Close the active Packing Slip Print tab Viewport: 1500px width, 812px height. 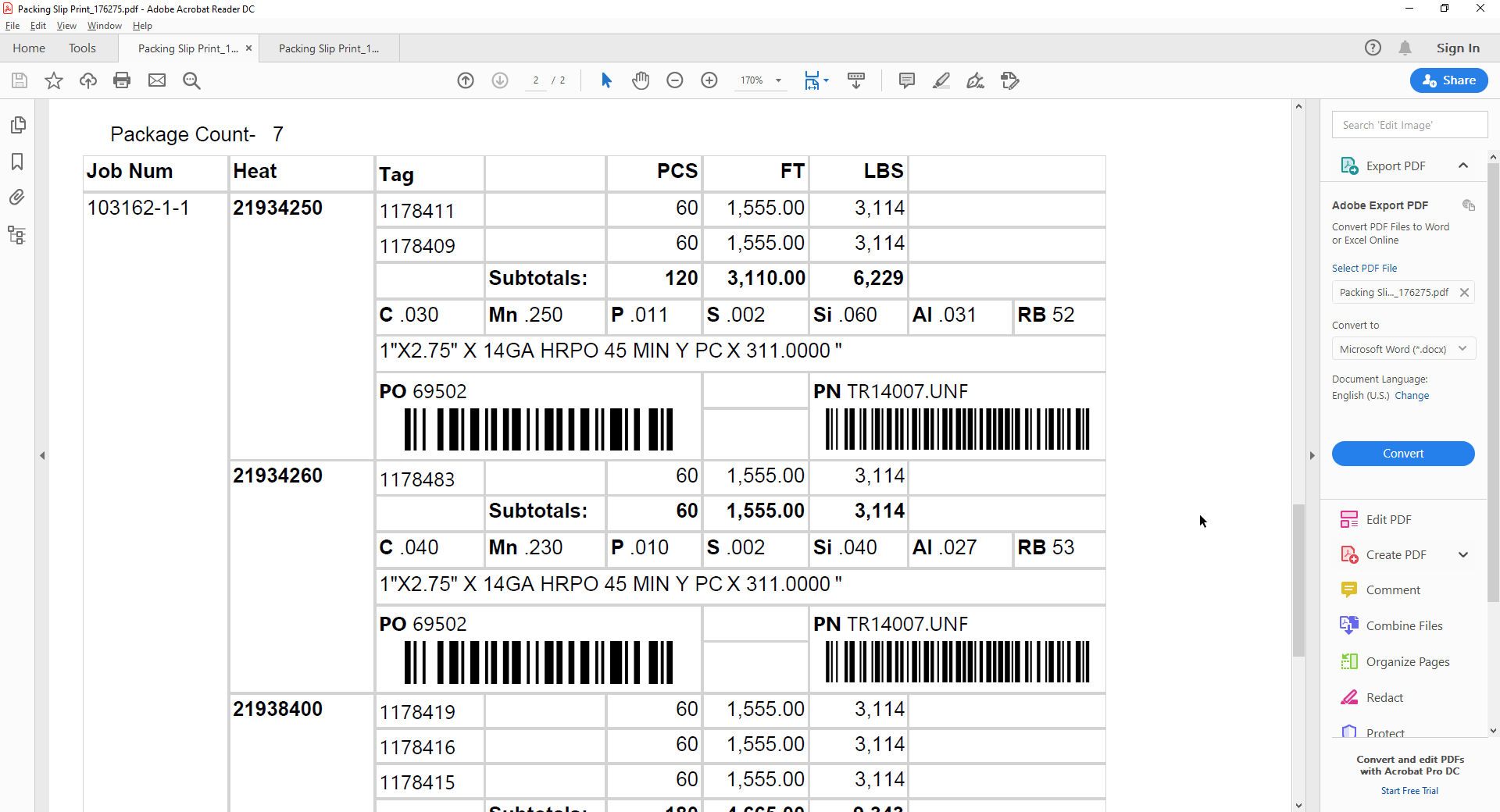(x=248, y=48)
